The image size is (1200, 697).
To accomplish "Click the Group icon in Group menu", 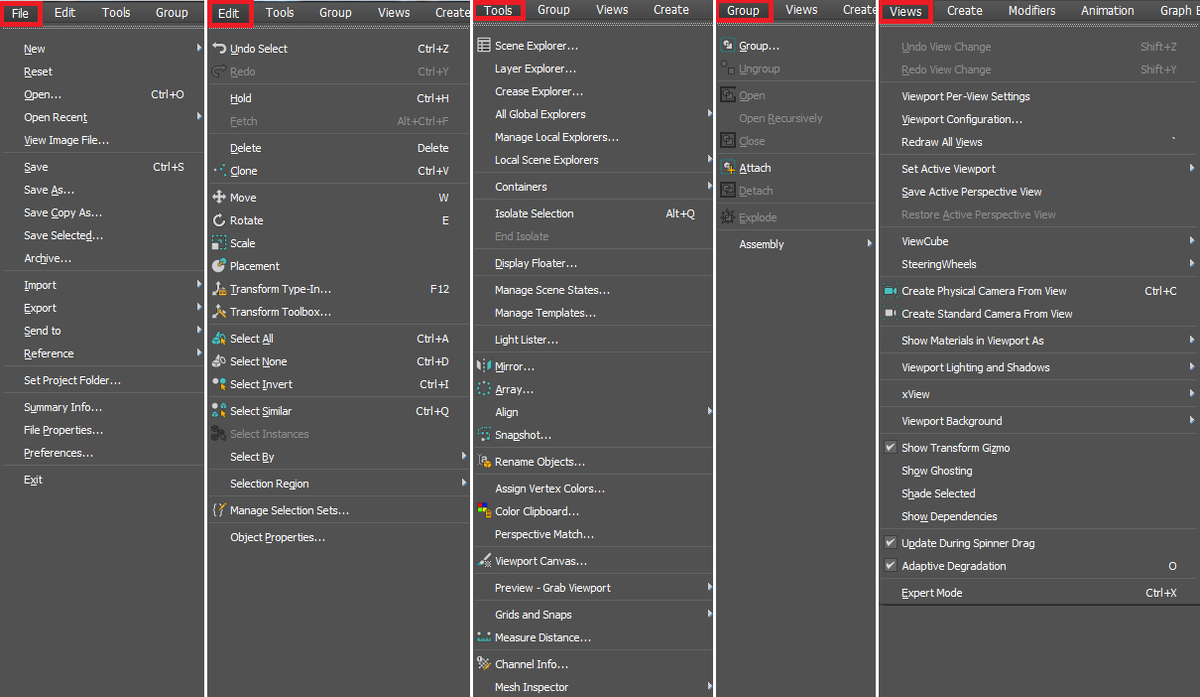I will tap(728, 46).
